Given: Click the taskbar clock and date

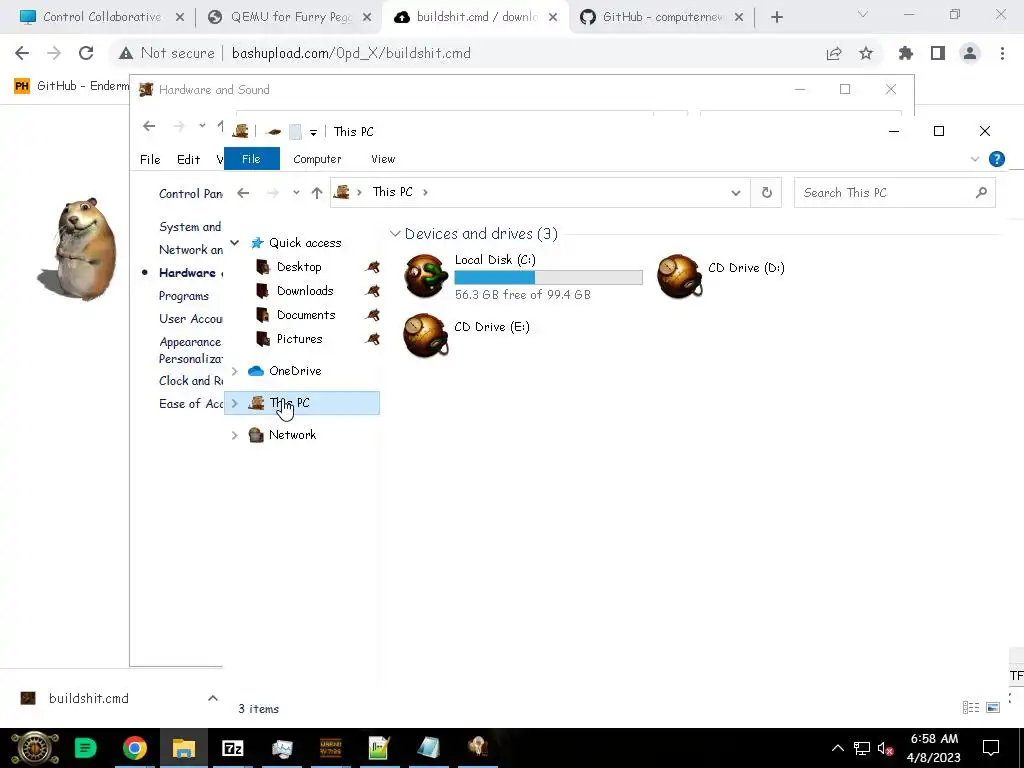Looking at the screenshot, I should pos(934,748).
